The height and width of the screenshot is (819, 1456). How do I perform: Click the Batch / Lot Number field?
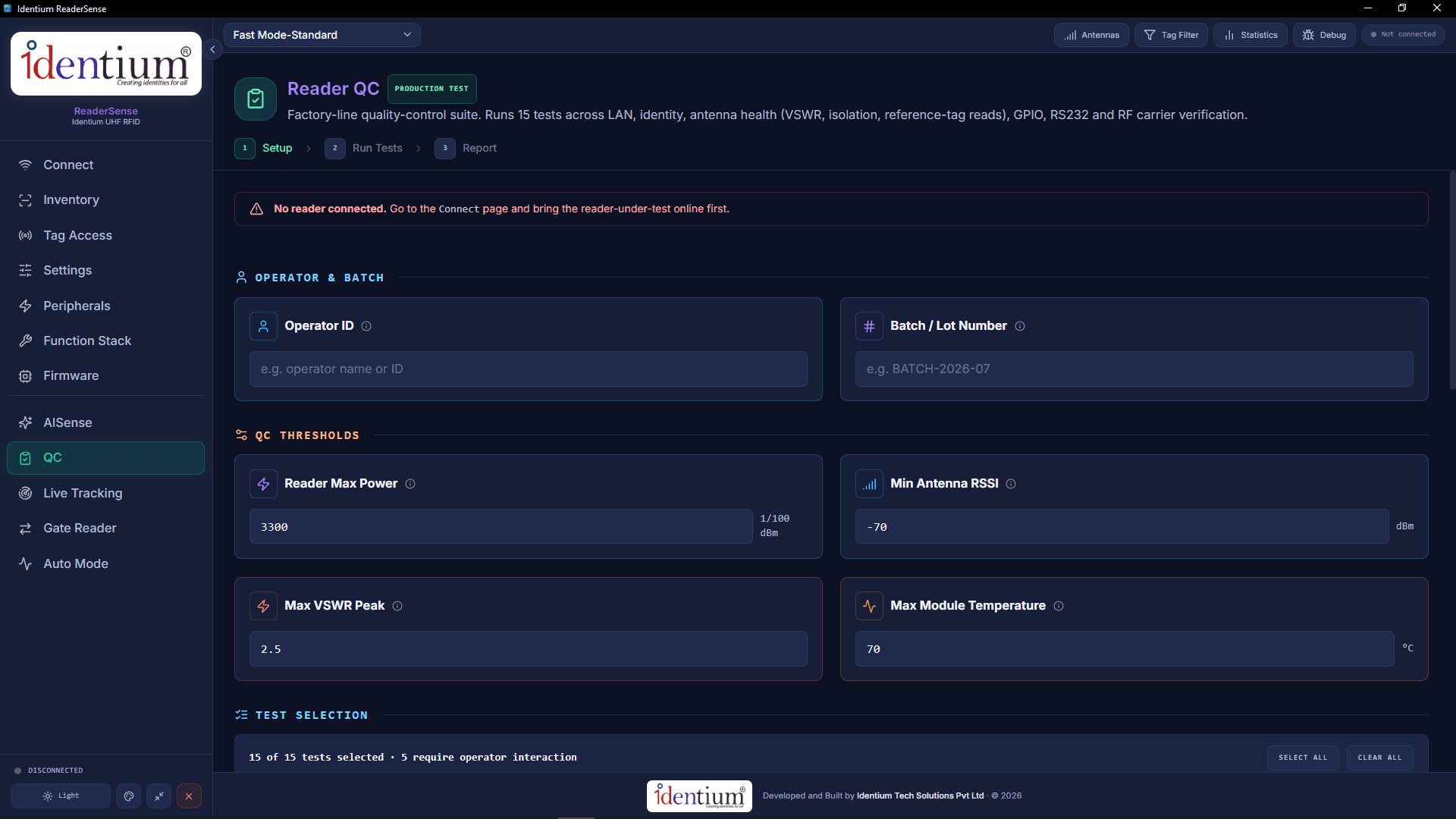[1134, 369]
